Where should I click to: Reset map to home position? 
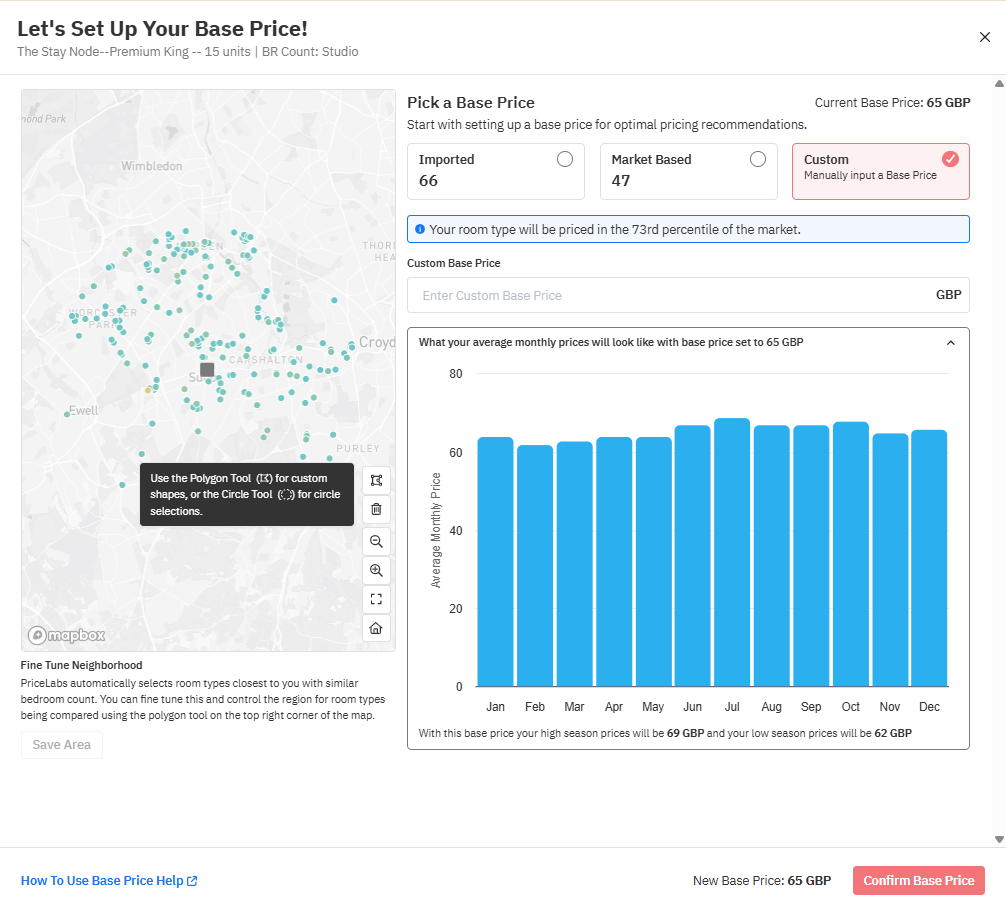pos(376,628)
